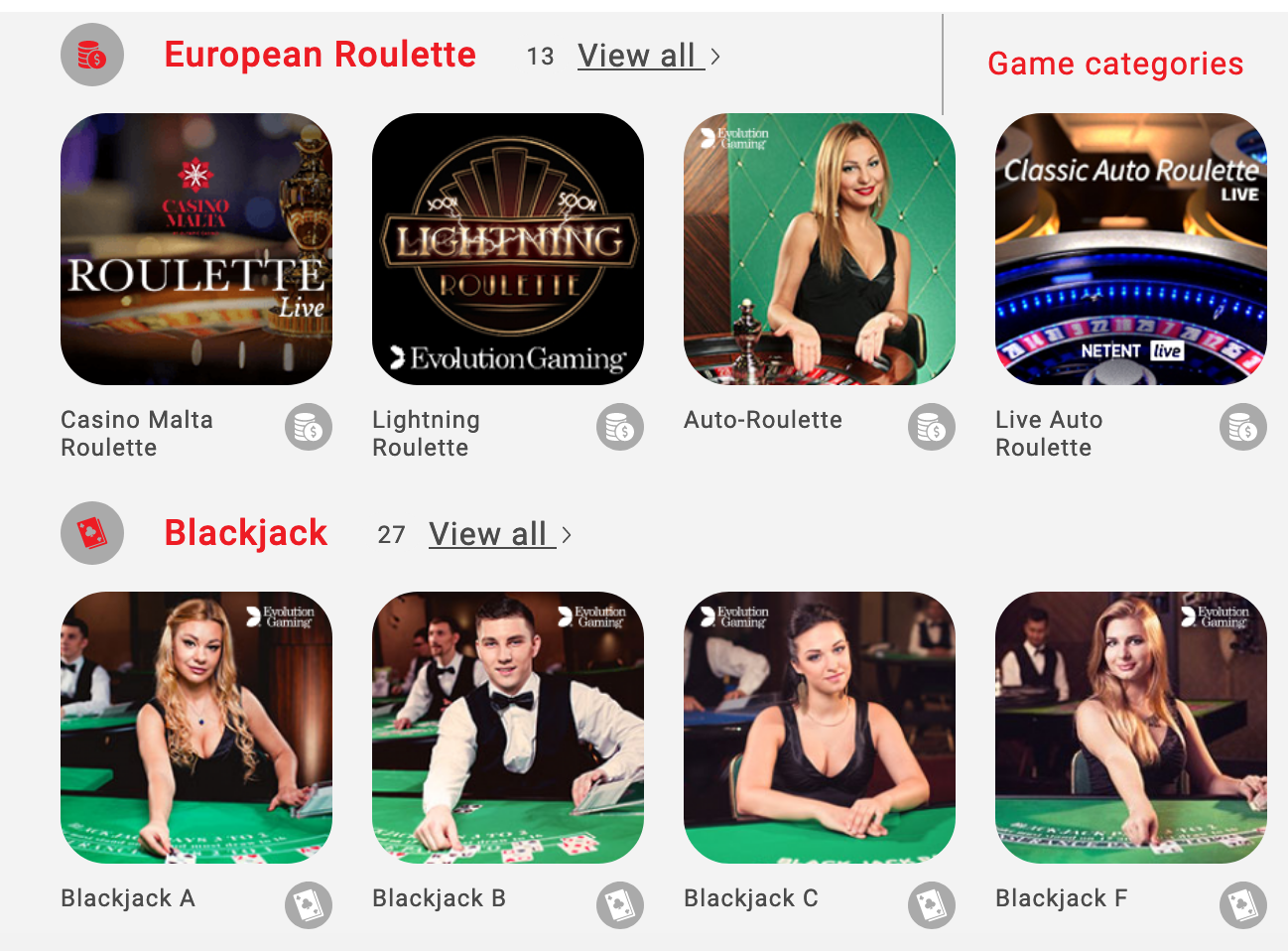Screen dimensions: 1288x951
Task: Click card icon beside Blackjack B
Action: point(620,905)
